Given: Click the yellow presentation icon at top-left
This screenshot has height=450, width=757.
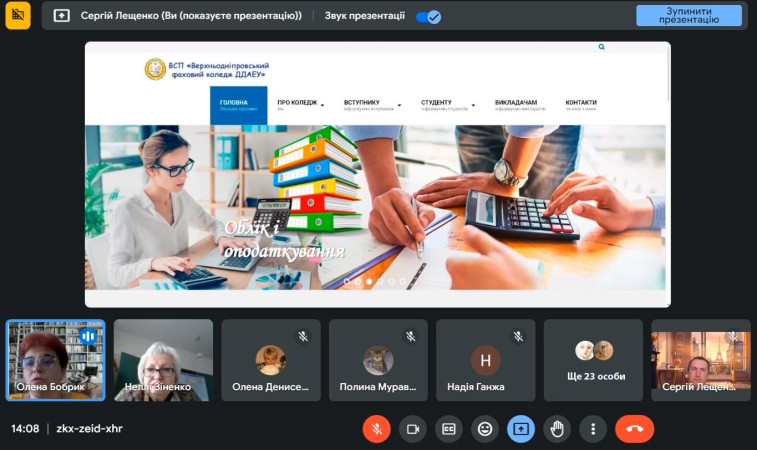Looking at the screenshot, I should pos(18,16).
